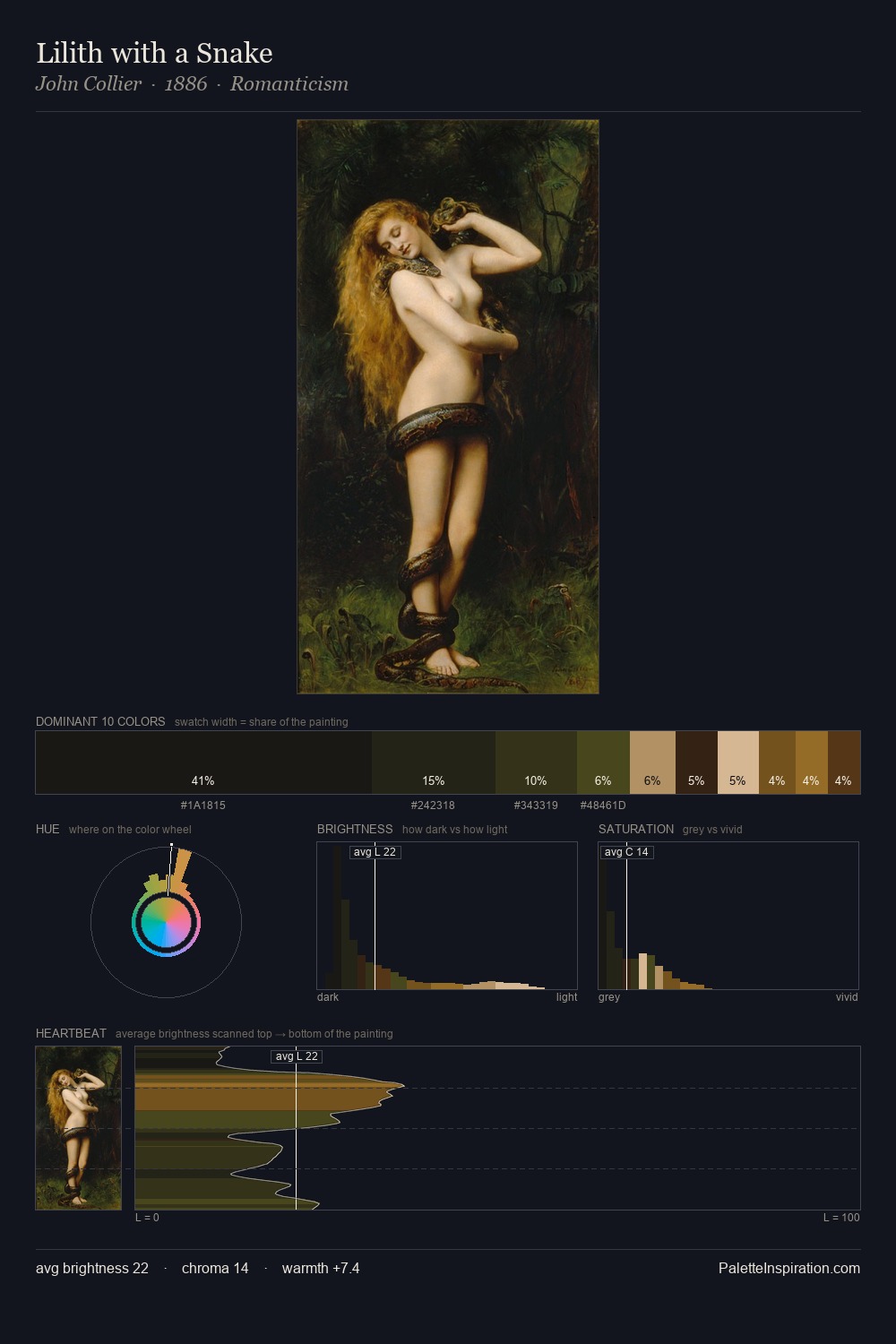Click the 'avg C 14' label in the Saturation chart
896x1344 pixels.
(x=626, y=852)
